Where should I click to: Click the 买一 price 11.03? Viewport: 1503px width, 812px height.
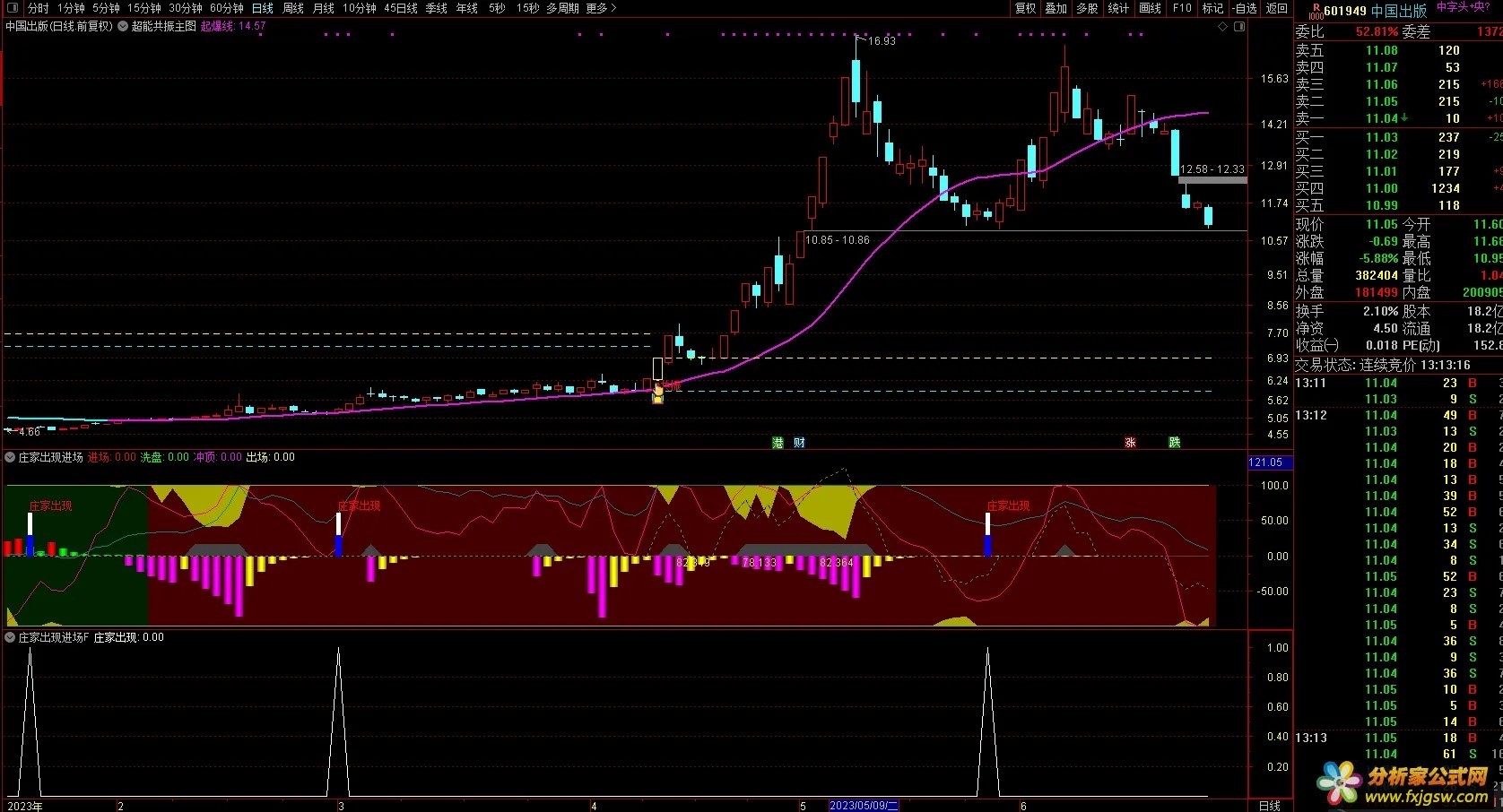tap(1382, 137)
